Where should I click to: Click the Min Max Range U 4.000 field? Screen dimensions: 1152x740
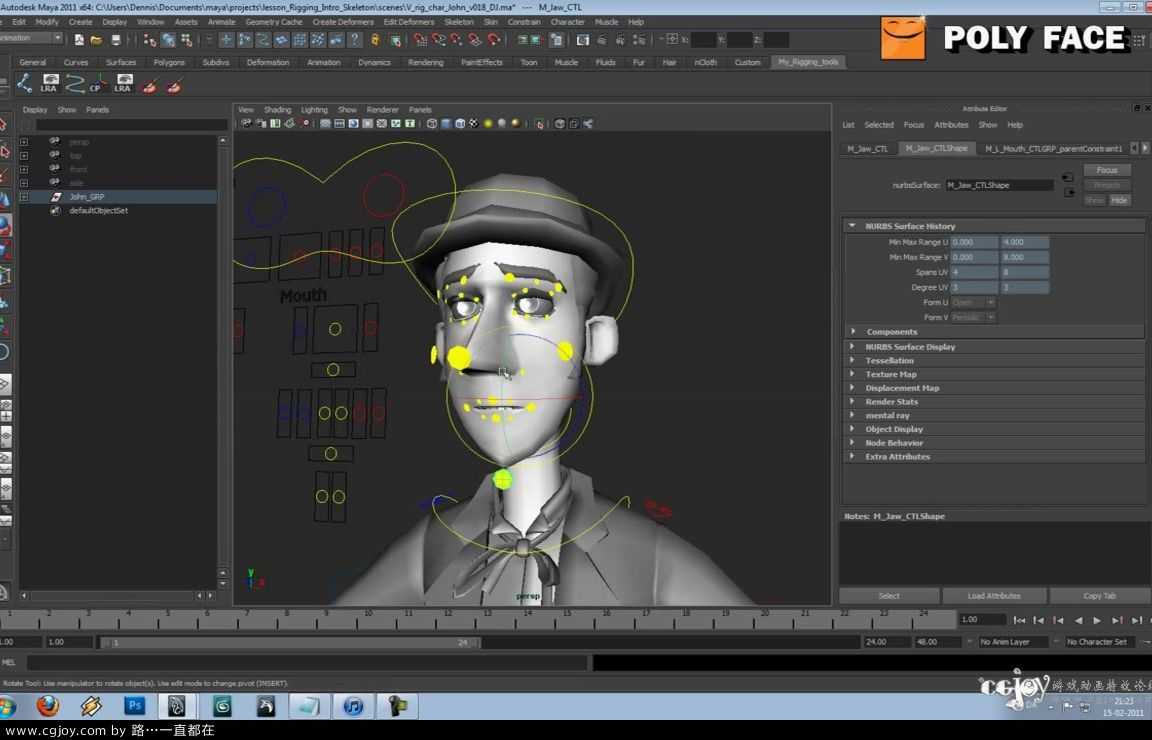pyautogui.click(x=1025, y=242)
